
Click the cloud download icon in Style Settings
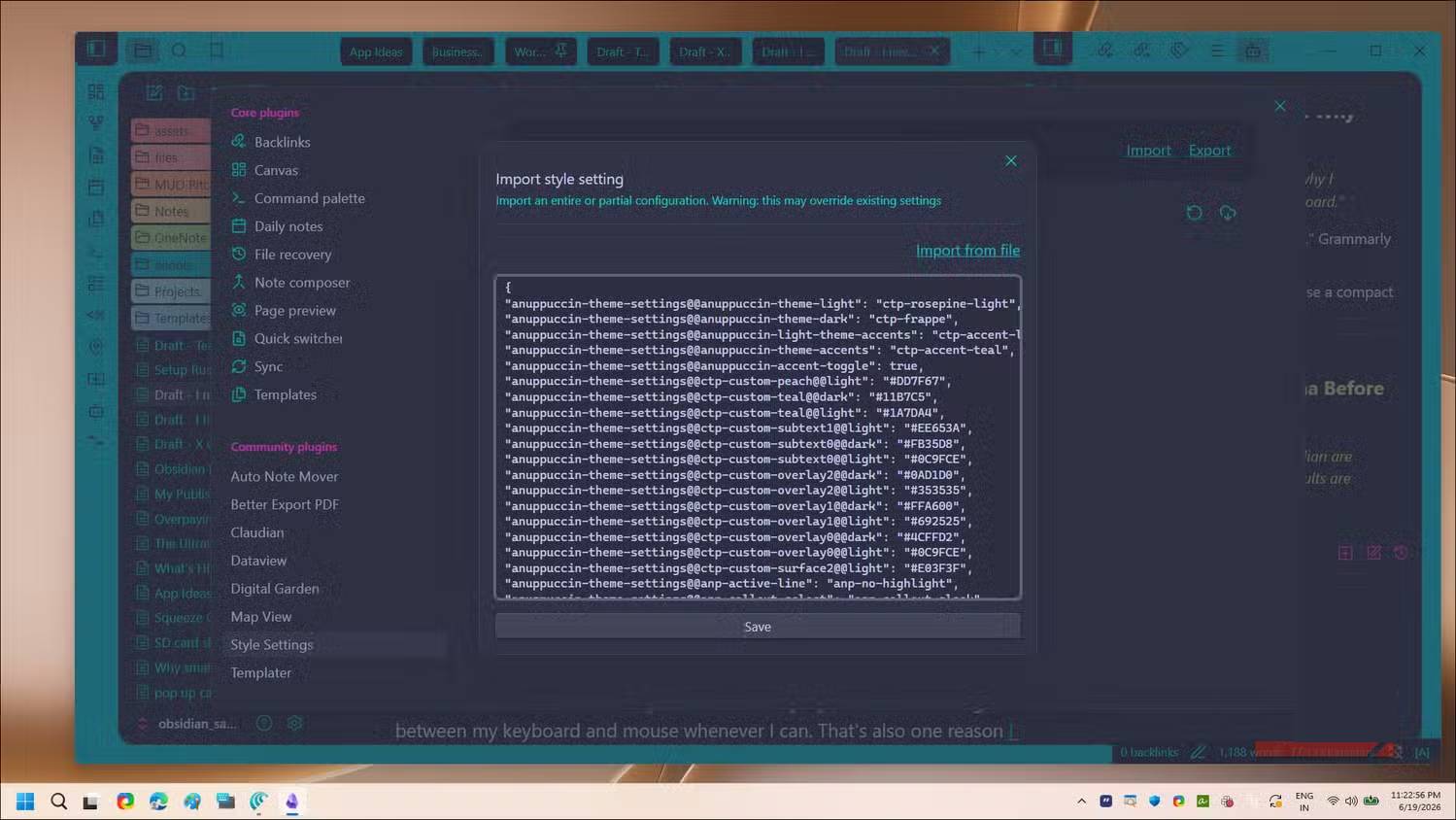click(1228, 213)
